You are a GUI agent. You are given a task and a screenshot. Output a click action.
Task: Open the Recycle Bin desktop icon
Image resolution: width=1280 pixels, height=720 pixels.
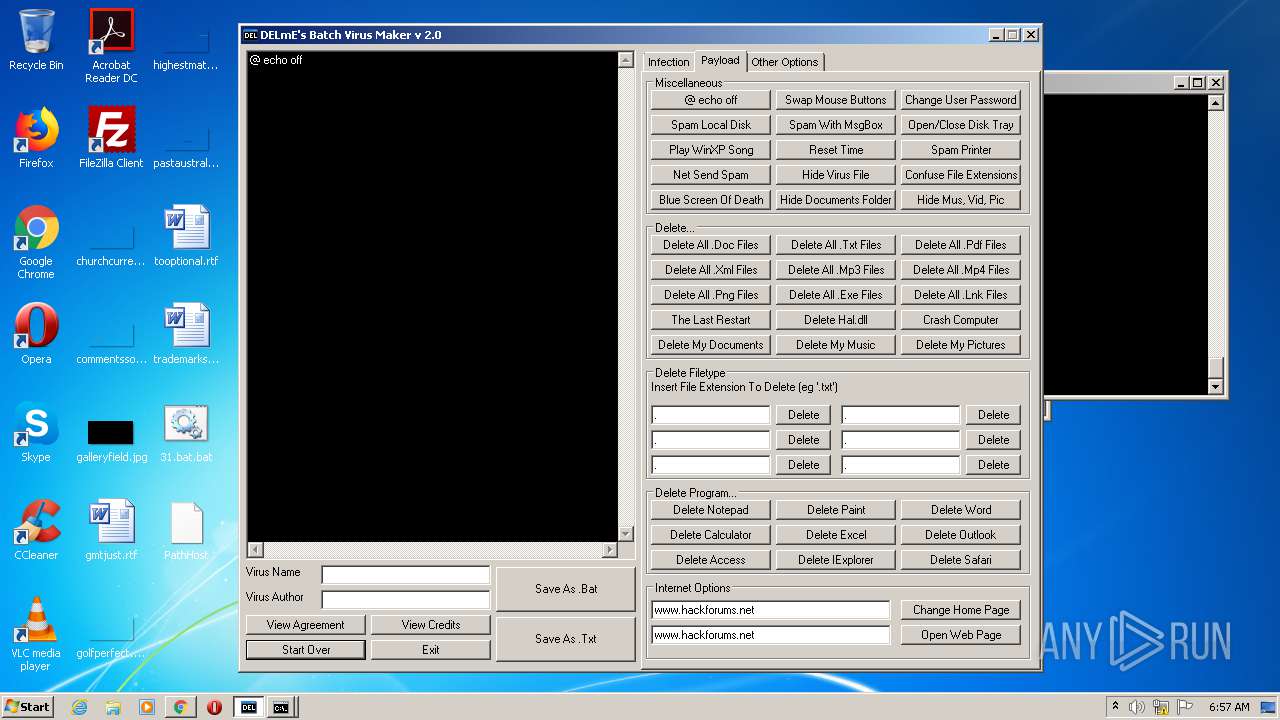(x=36, y=40)
